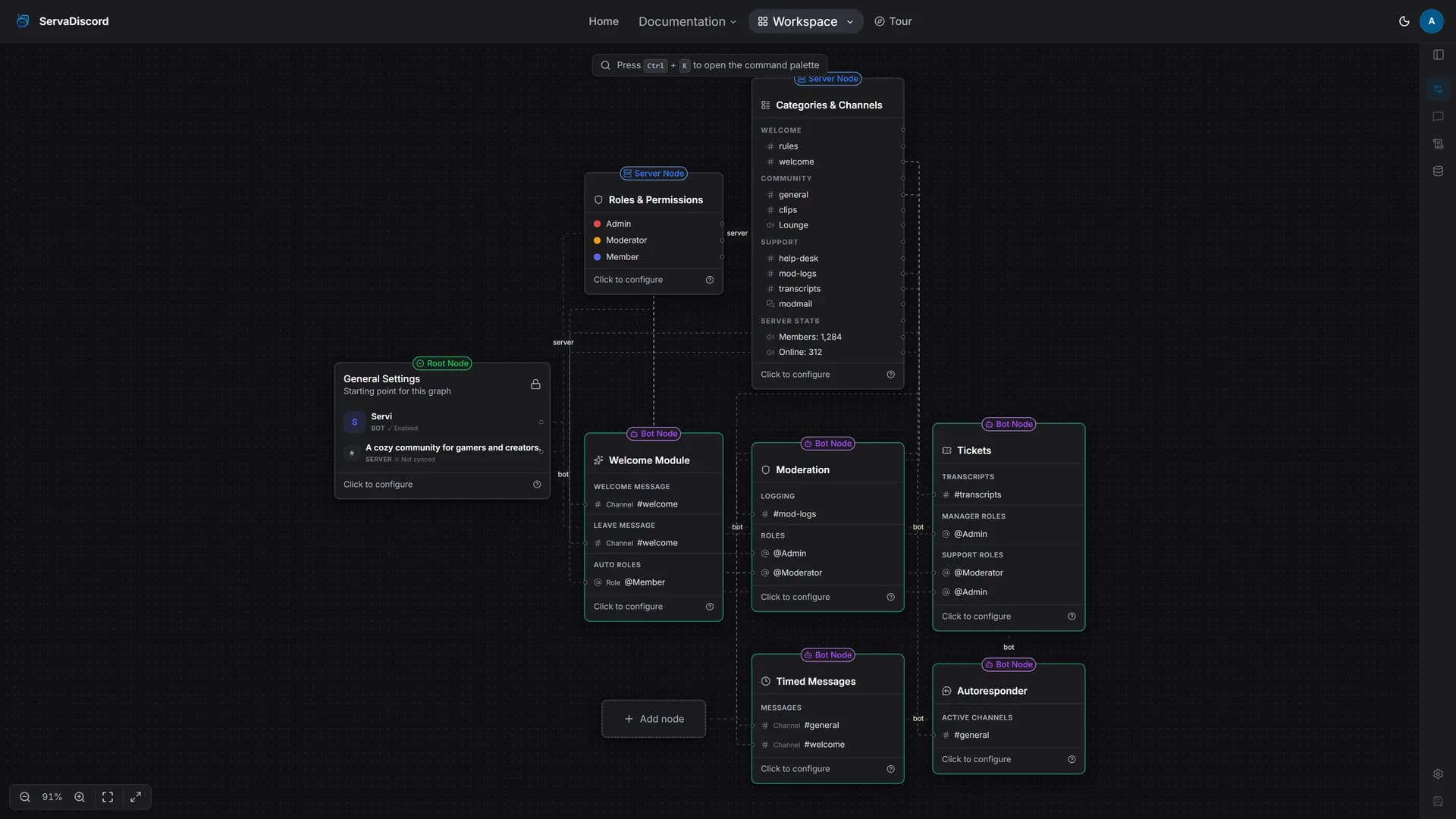Click the expand fullscreen arrows icon
Screen dimensions: 1456x819
pyautogui.click(x=136, y=797)
